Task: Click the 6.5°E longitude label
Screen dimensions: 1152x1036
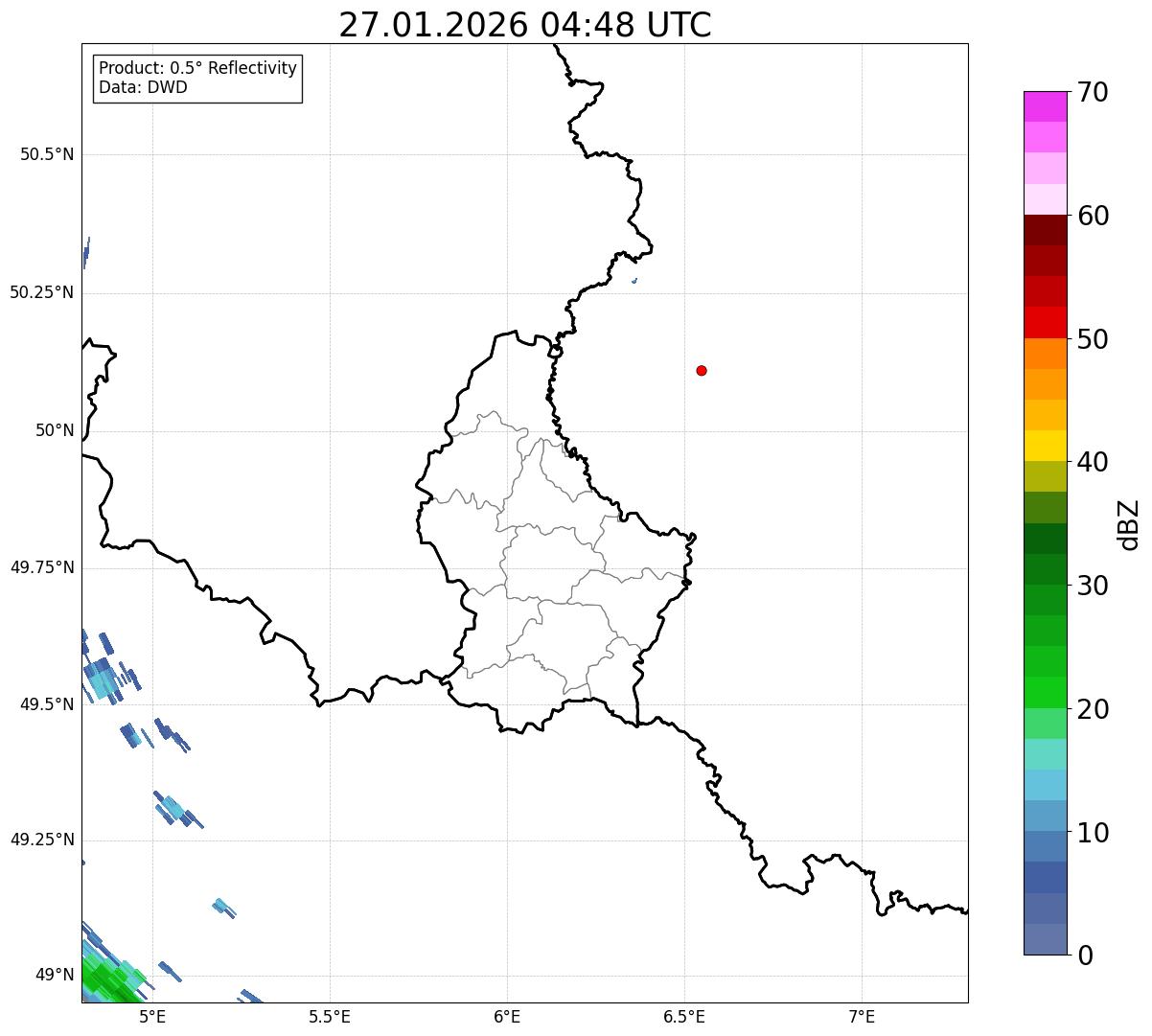Action: [x=684, y=1016]
